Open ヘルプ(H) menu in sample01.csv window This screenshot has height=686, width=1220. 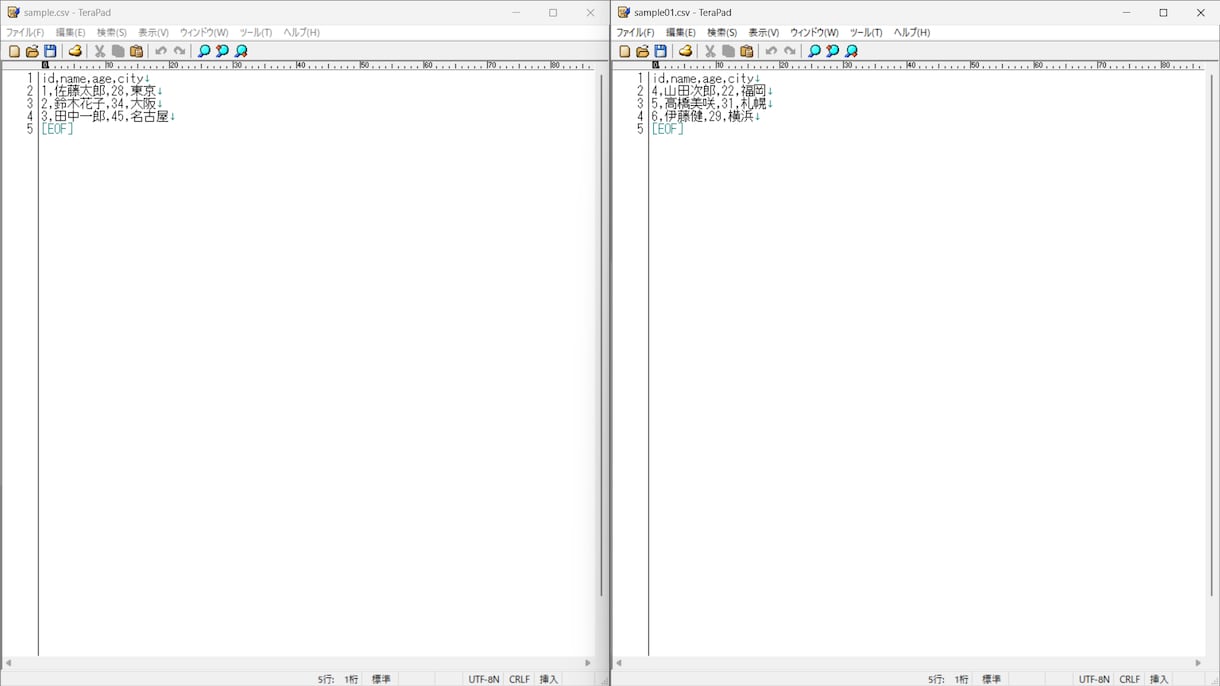tap(912, 33)
